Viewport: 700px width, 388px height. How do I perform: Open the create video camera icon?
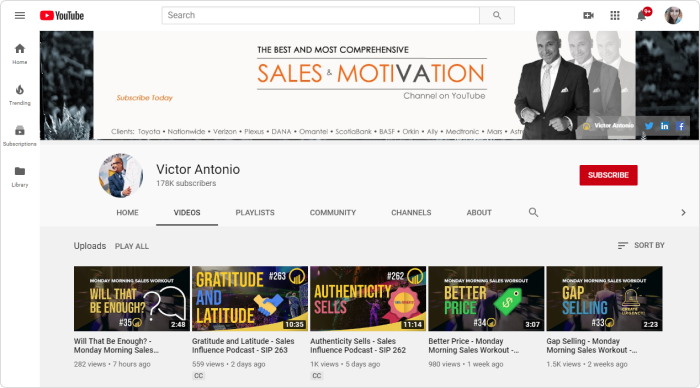588,16
